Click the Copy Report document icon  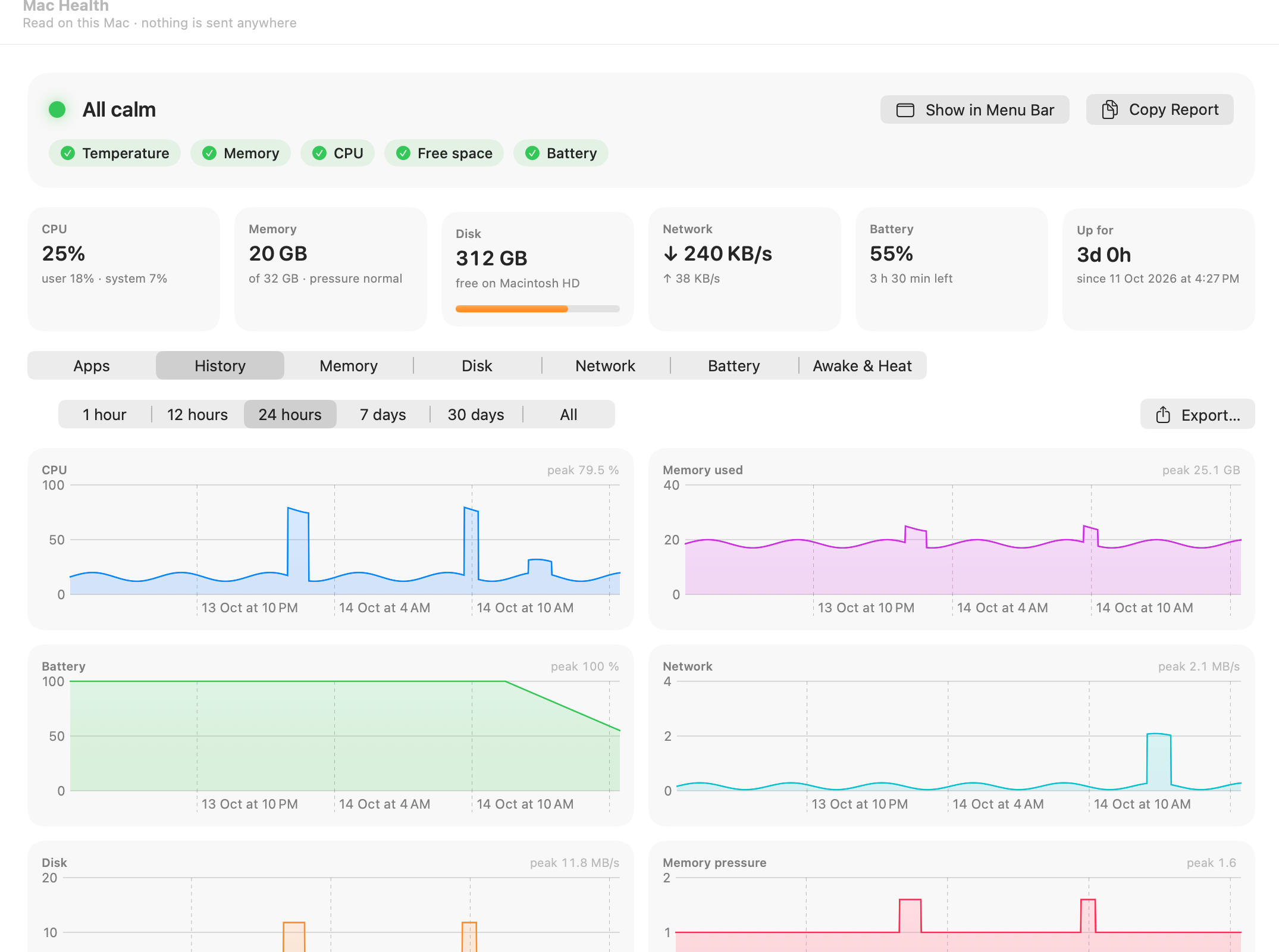1109,109
